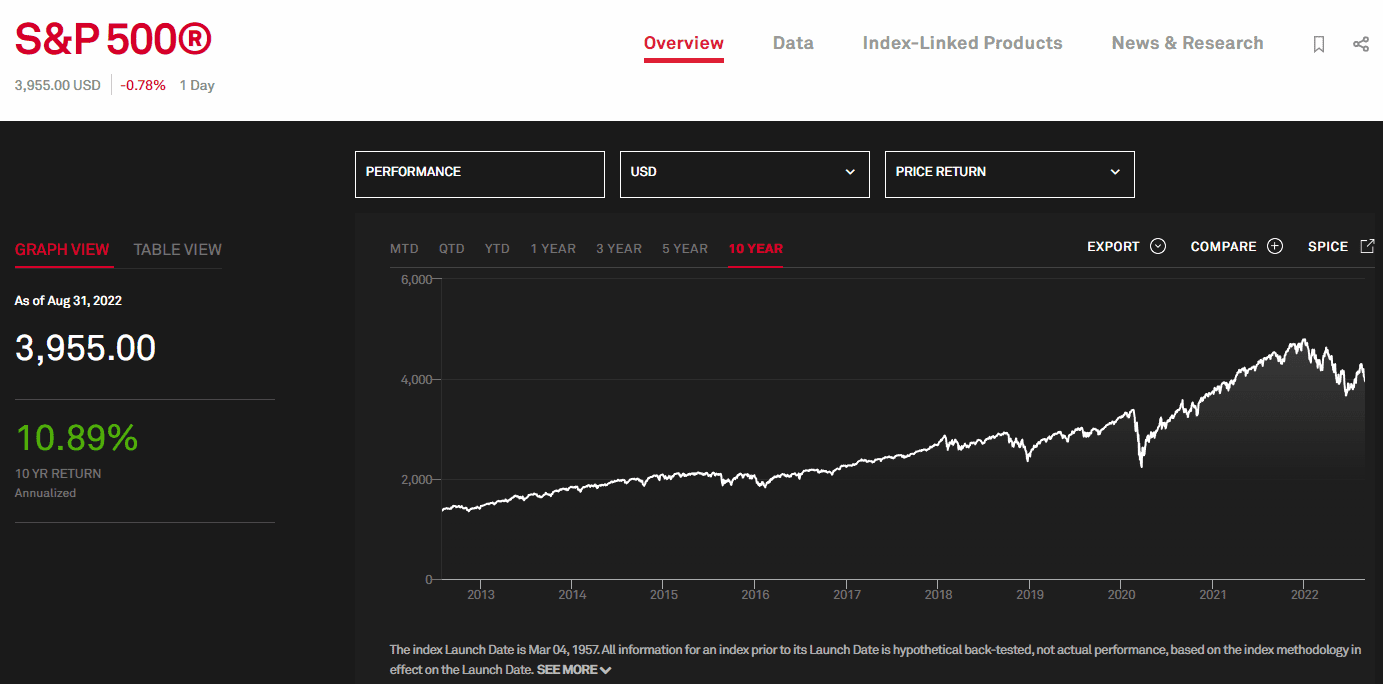View News & Research
The height and width of the screenshot is (684, 1383).
pyautogui.click(x=1187, y=43)
